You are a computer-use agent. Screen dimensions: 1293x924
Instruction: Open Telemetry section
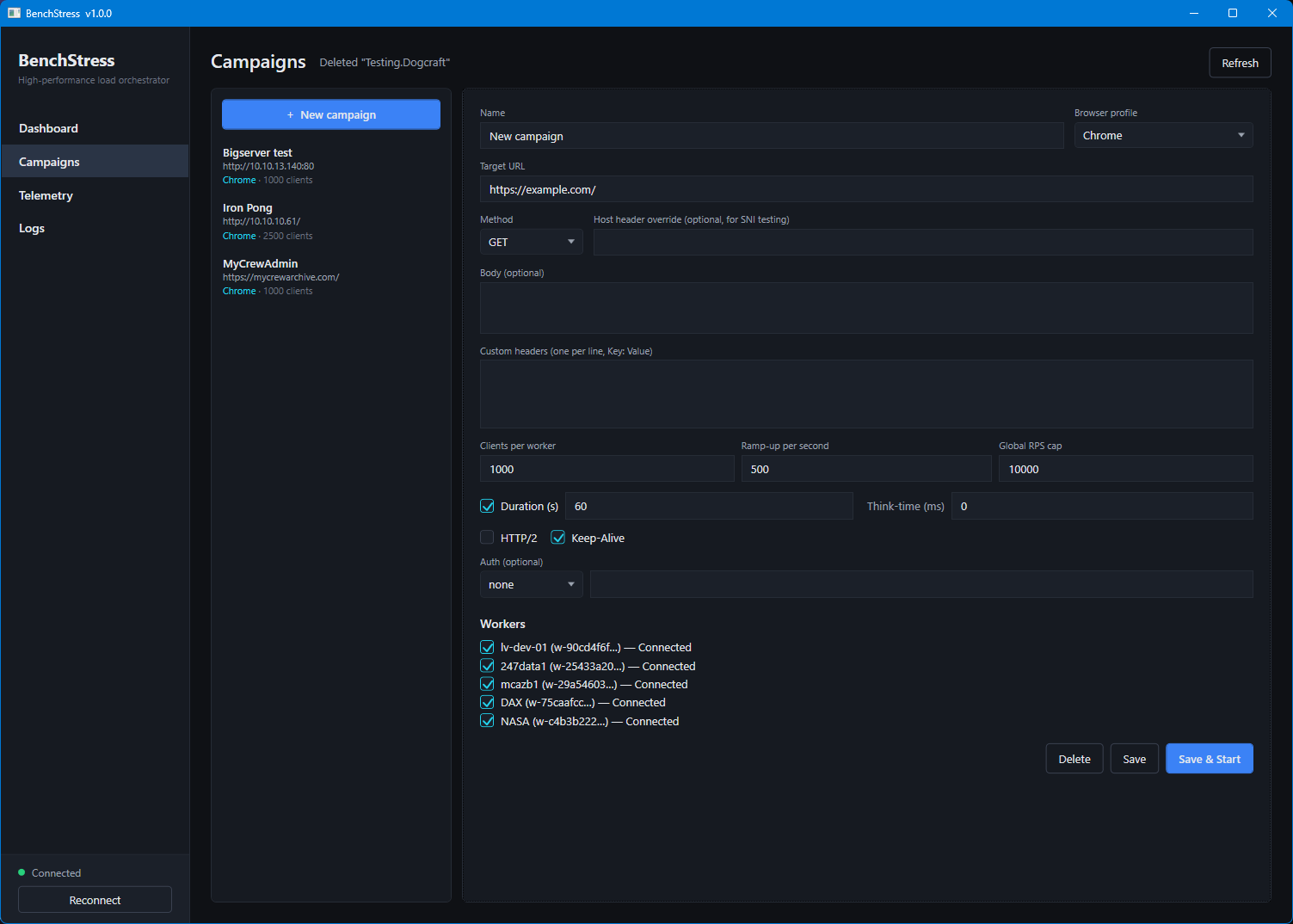[95, 195]
